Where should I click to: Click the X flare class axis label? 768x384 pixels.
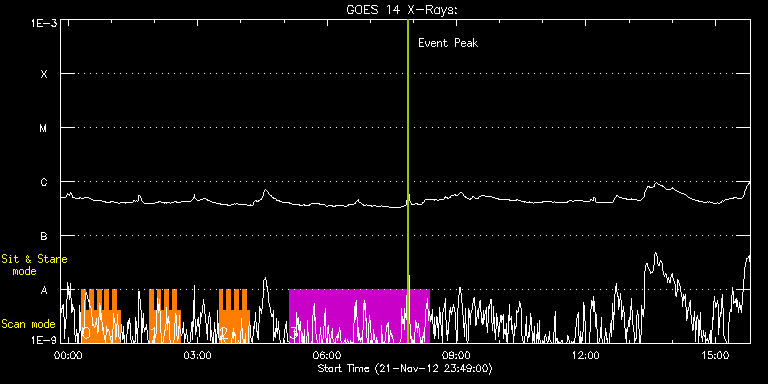[44, 74]
